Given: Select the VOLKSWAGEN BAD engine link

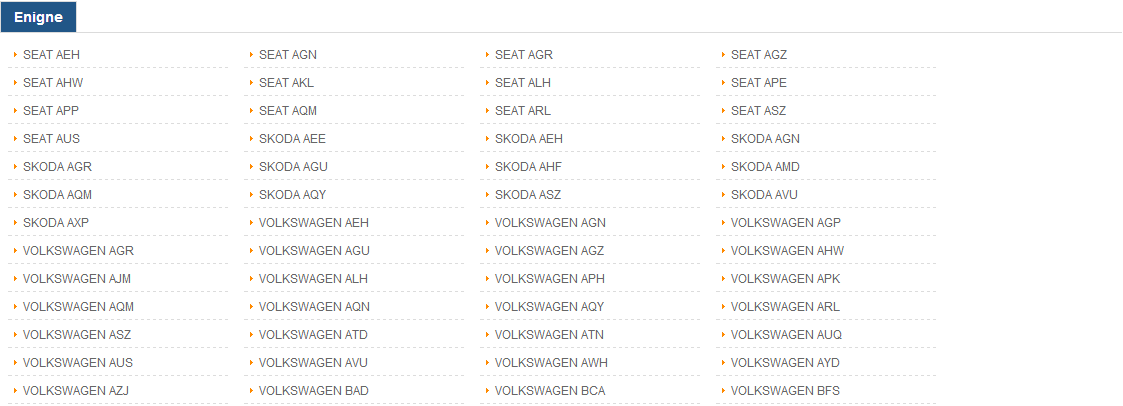Looking at the screenshot, I should [x=314, y=391].
